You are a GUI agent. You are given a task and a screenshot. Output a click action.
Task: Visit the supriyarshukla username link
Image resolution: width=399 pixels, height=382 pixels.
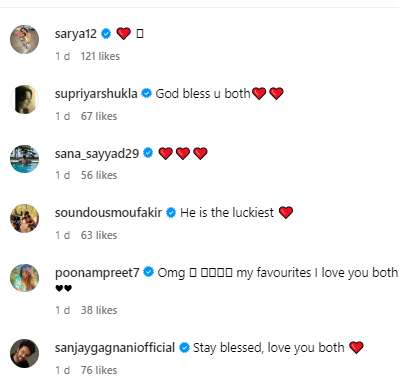coord(96,94)
